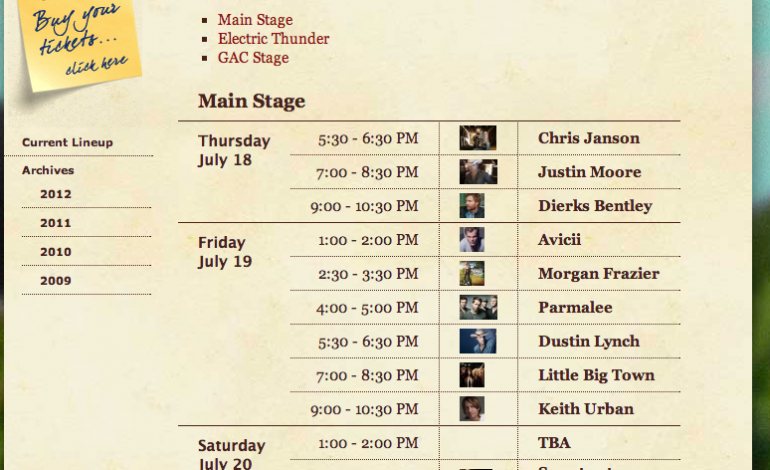
Task: Open the 2011 archive
Action: point(56,223)
